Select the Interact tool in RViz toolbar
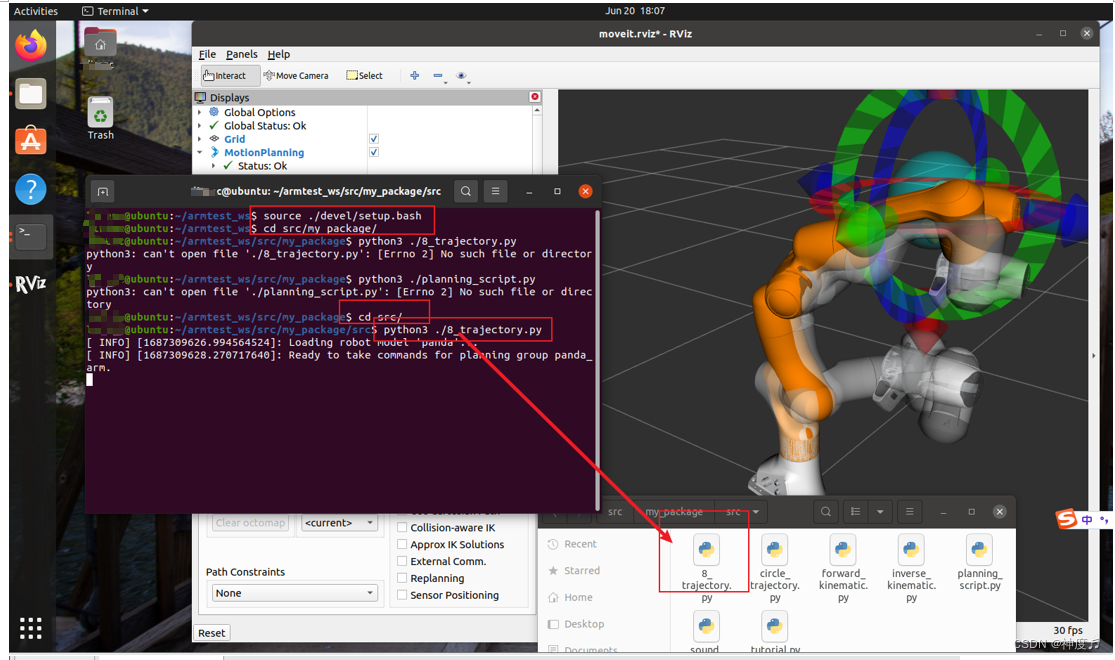This screenshot has width=1115, height=660. pos(224,75)
